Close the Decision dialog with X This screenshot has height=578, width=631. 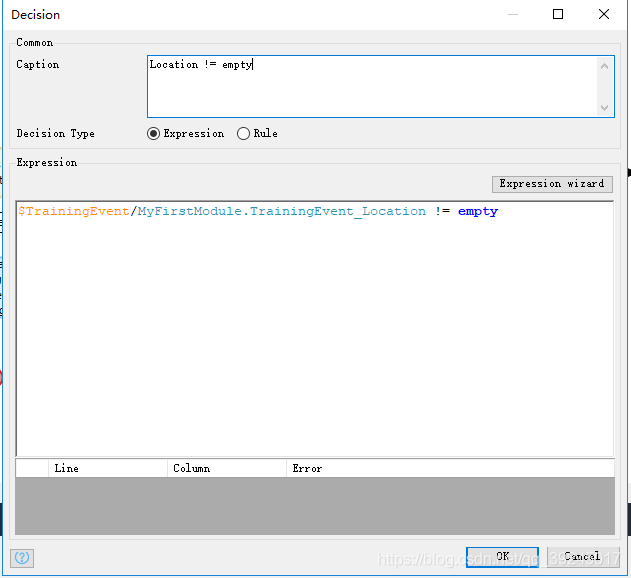pyautogui.click(x=604, y=15)
